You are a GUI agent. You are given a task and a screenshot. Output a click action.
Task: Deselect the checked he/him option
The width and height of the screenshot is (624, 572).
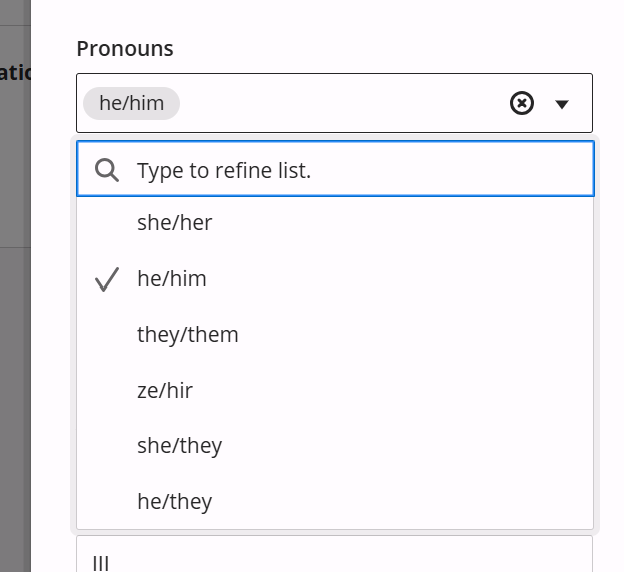point(335,279)
